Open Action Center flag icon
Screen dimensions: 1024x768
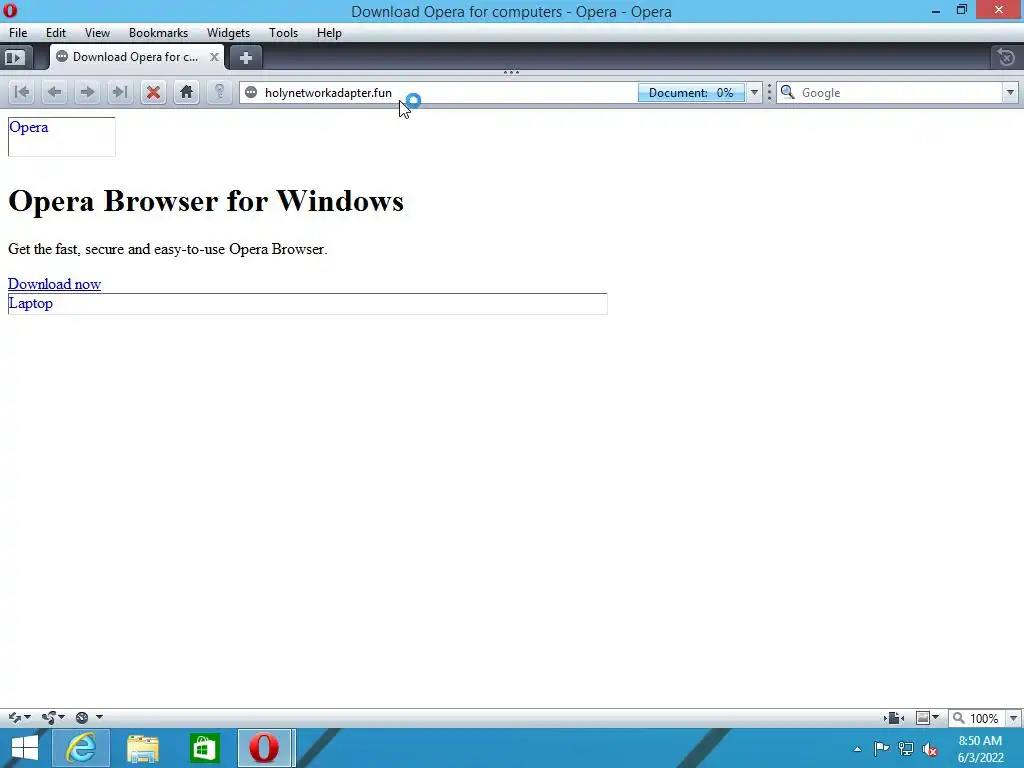tap(881, 749)
